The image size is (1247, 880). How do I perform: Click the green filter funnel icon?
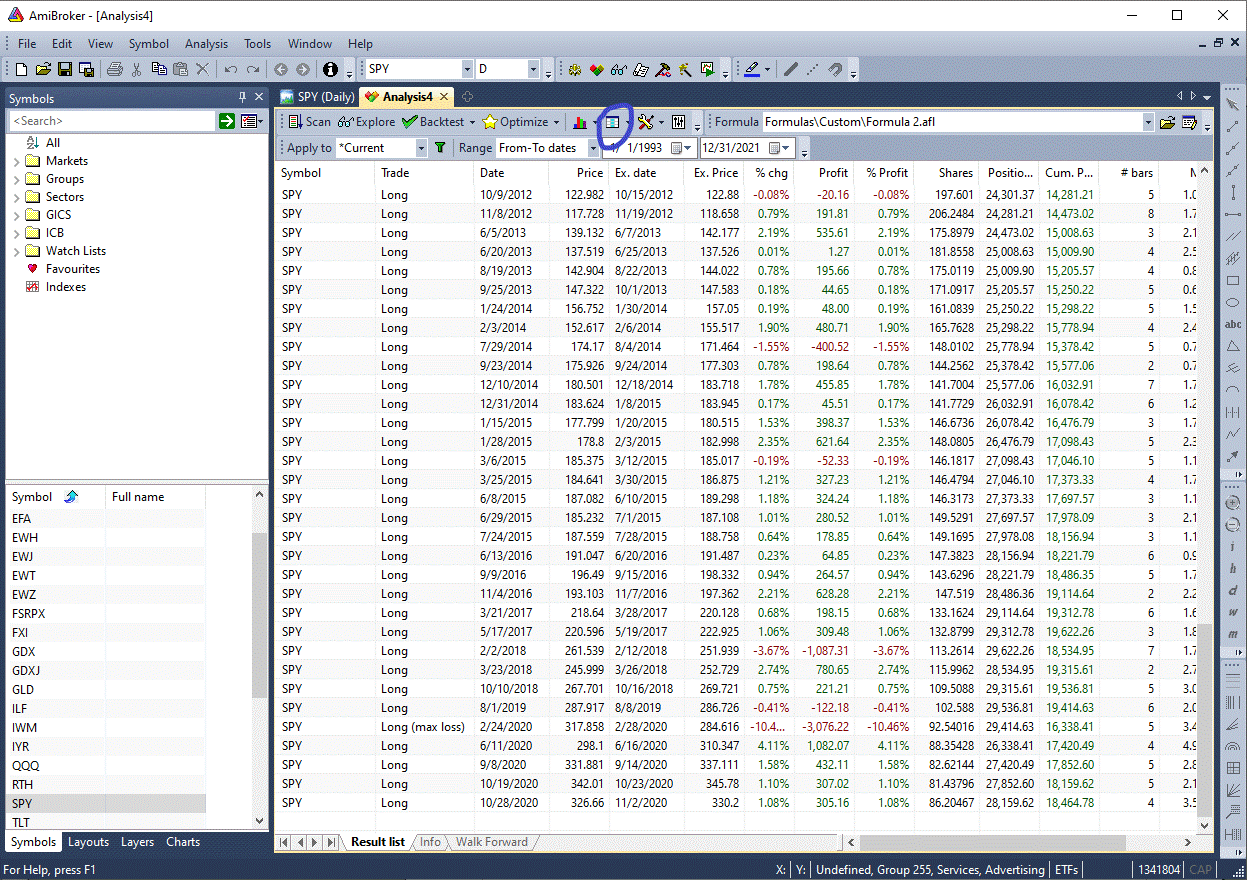[x=440, y=148]
